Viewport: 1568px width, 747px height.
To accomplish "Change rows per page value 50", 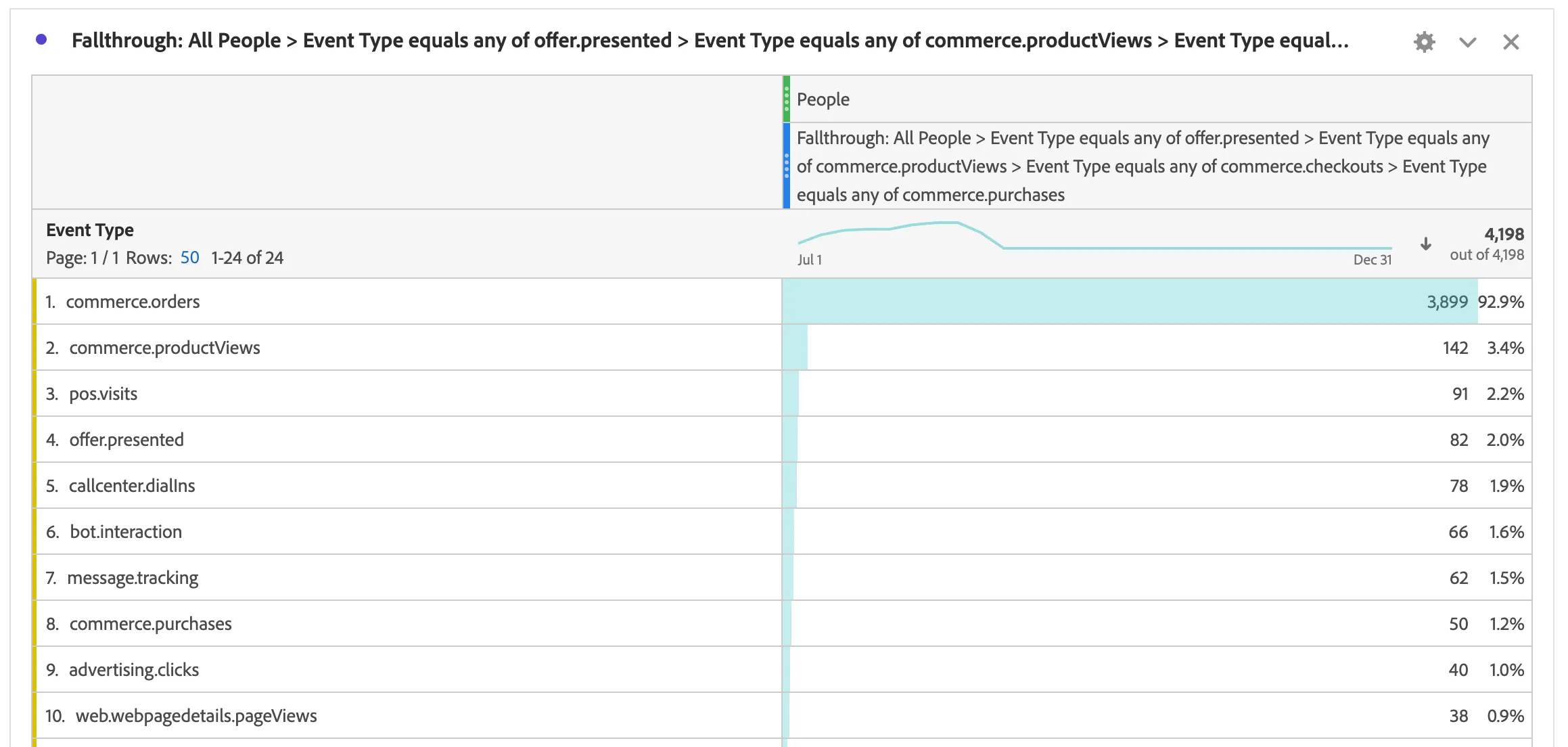I will (189, 258).
